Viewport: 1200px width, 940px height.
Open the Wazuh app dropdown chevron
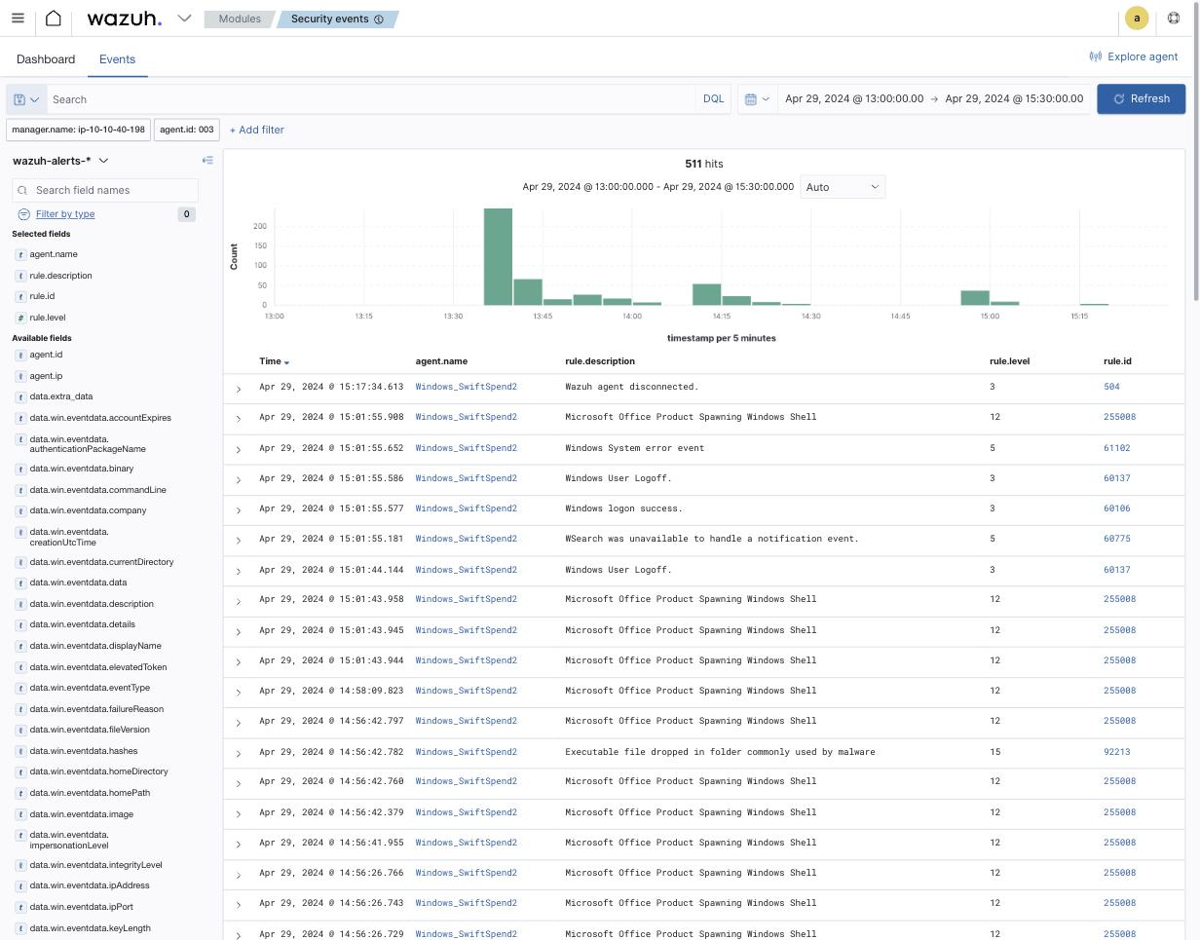[184, 18]
